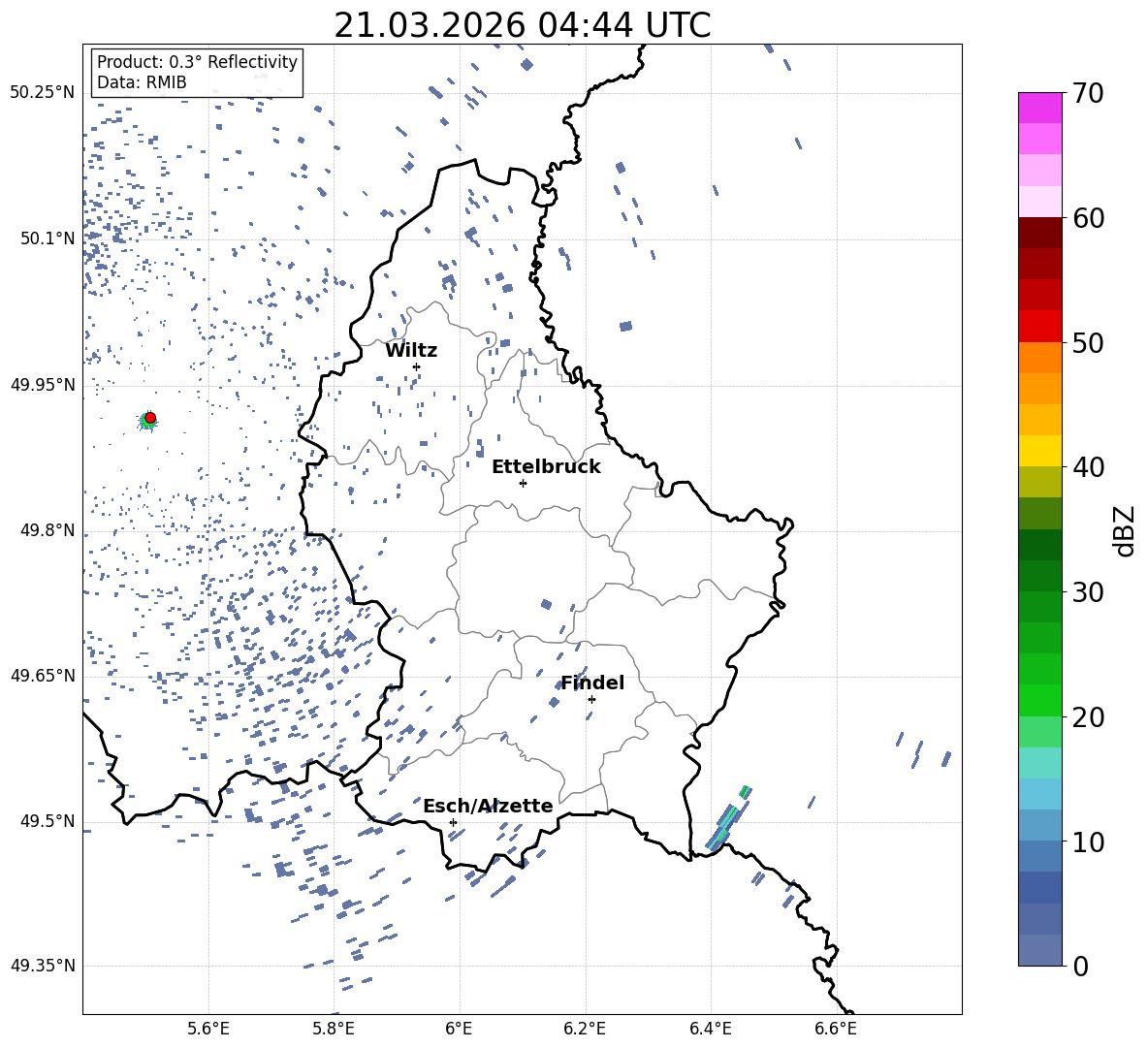Viewport: 1148px width, 1048px height.
Task: Click the 5.8°E longitude label
Action: click(x=334, y=1029)
